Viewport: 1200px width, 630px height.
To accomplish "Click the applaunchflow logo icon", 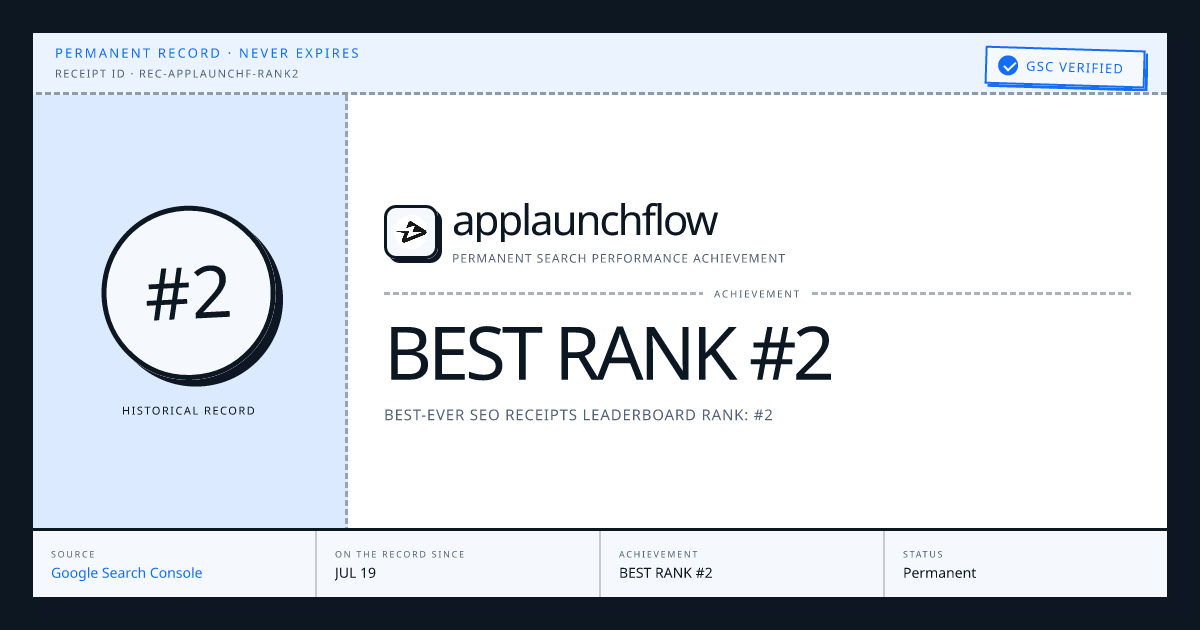I will (411, 233).
